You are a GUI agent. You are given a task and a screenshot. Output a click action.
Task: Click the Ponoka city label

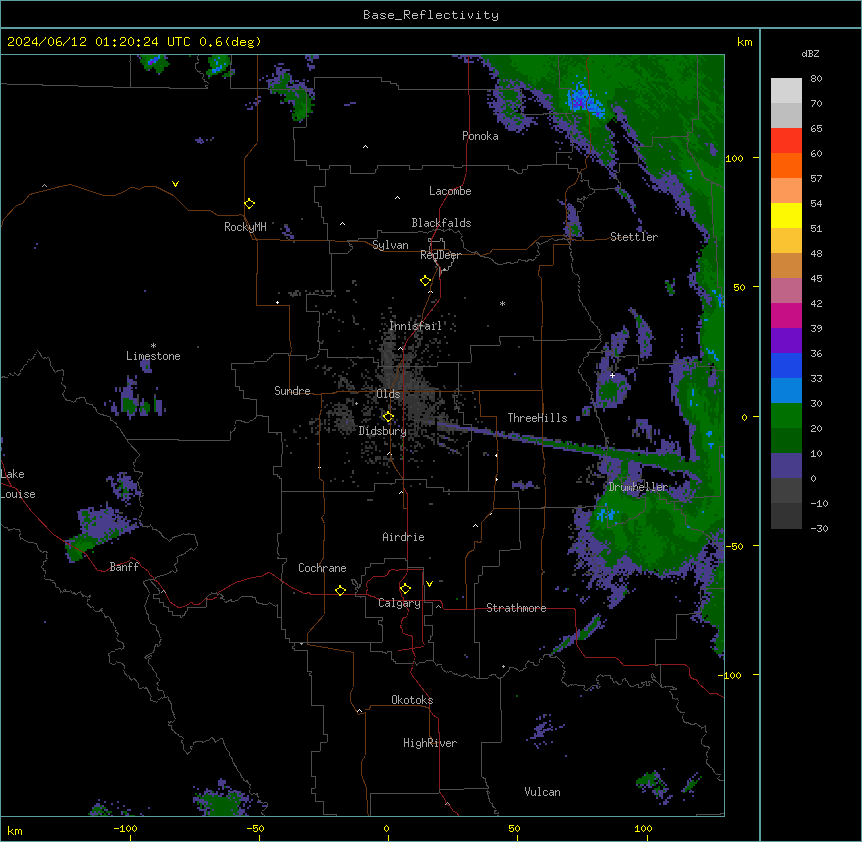(480, 136)
